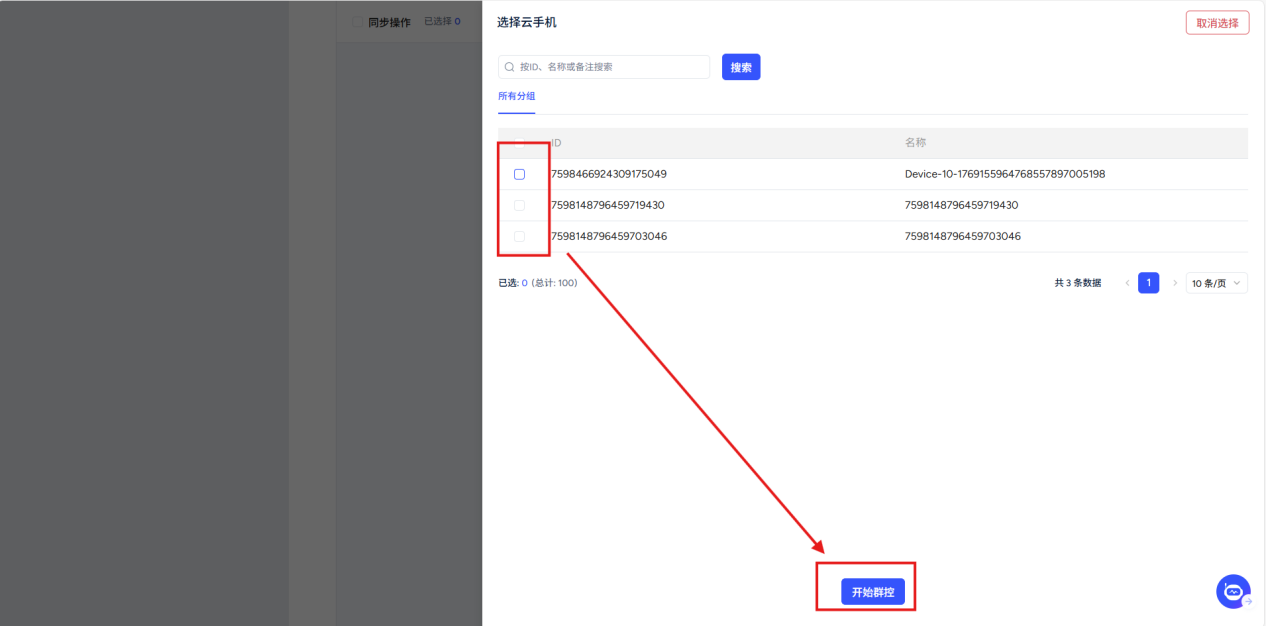Toggle the select-all checkbox in table header
Screen dimensions: 1266x626
(x=519, y=143)
